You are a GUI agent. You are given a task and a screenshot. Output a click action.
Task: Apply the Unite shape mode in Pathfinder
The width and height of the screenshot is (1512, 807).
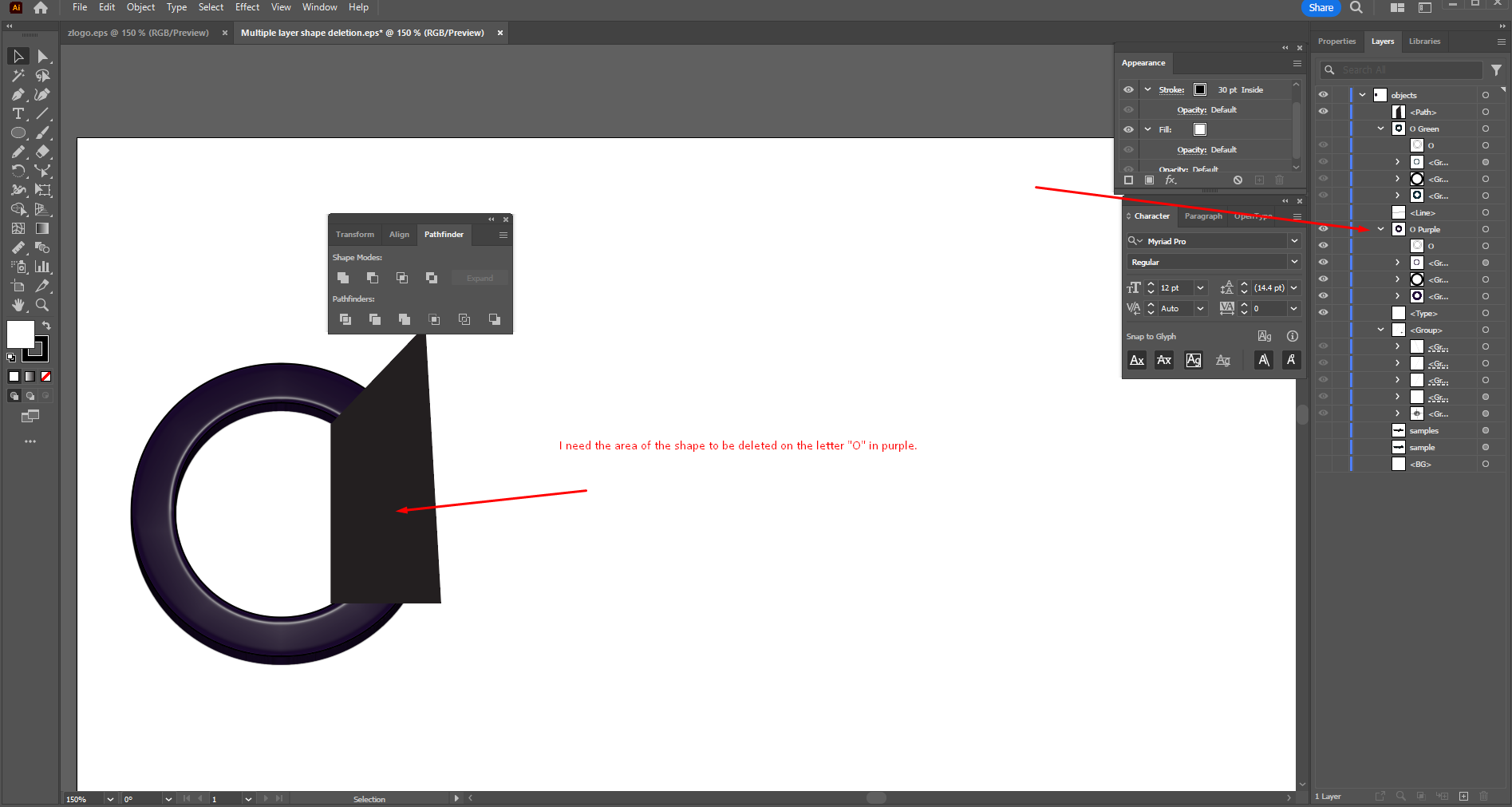pyautogui.click(x=344, y=278)
